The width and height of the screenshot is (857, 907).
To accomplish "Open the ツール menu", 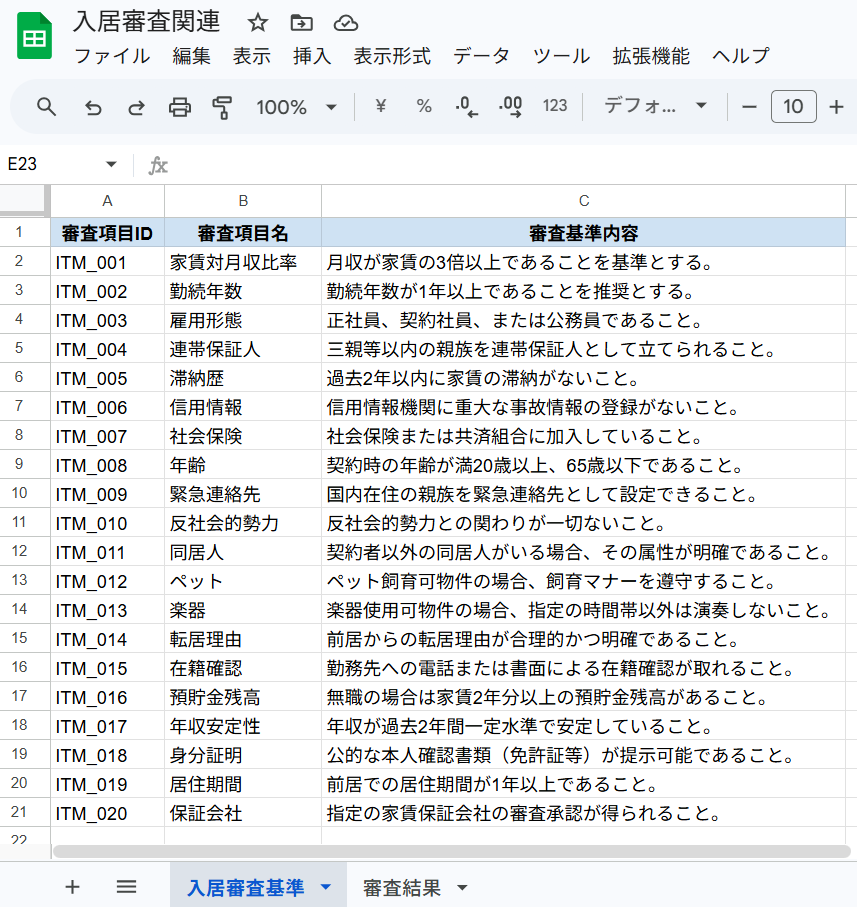I will coord(561,56).
